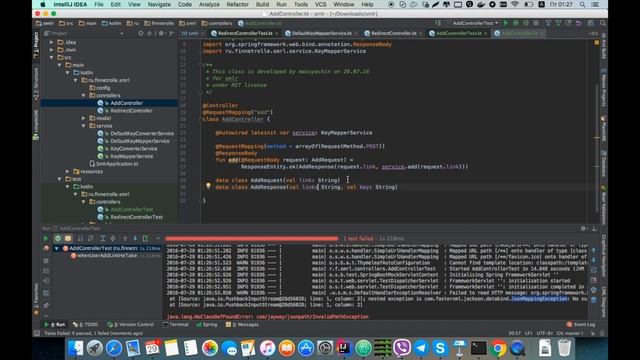Select KeyMapperService in project tree
This screenshot has height=360, width=640.
click(x=131, y=156)
